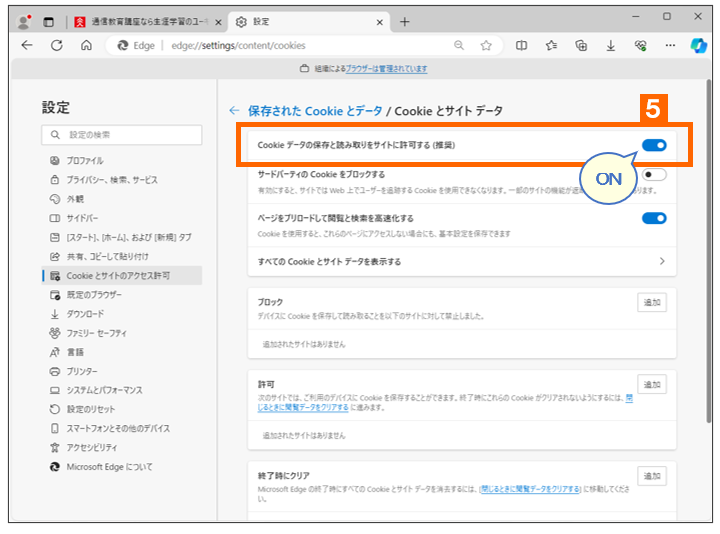Open the ブラウザーは管理されています link
720x534 pixels.
388,69
